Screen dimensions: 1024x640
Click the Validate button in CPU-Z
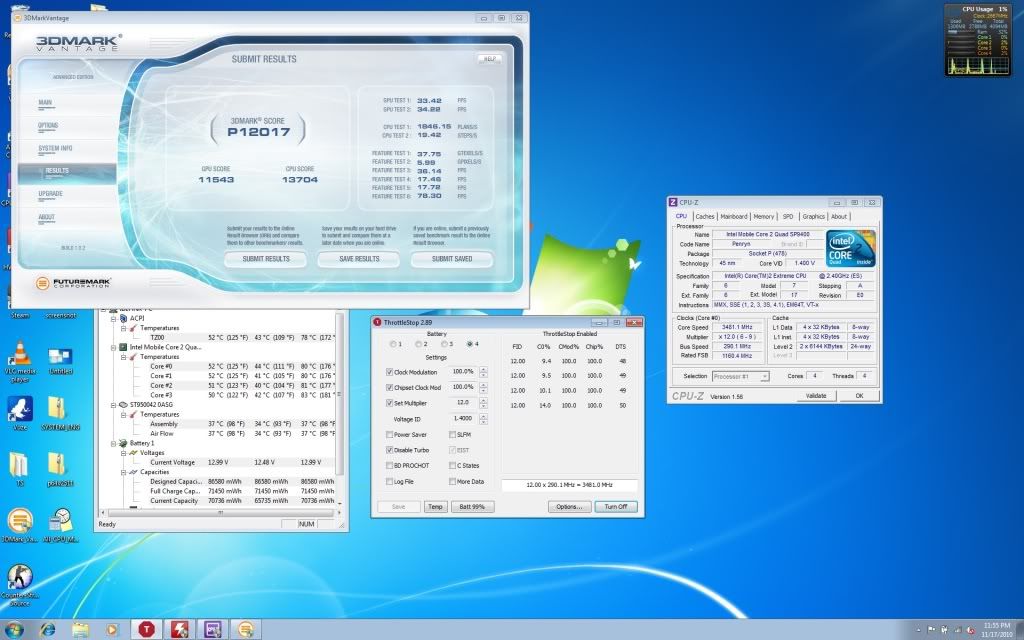click(816, 396)
